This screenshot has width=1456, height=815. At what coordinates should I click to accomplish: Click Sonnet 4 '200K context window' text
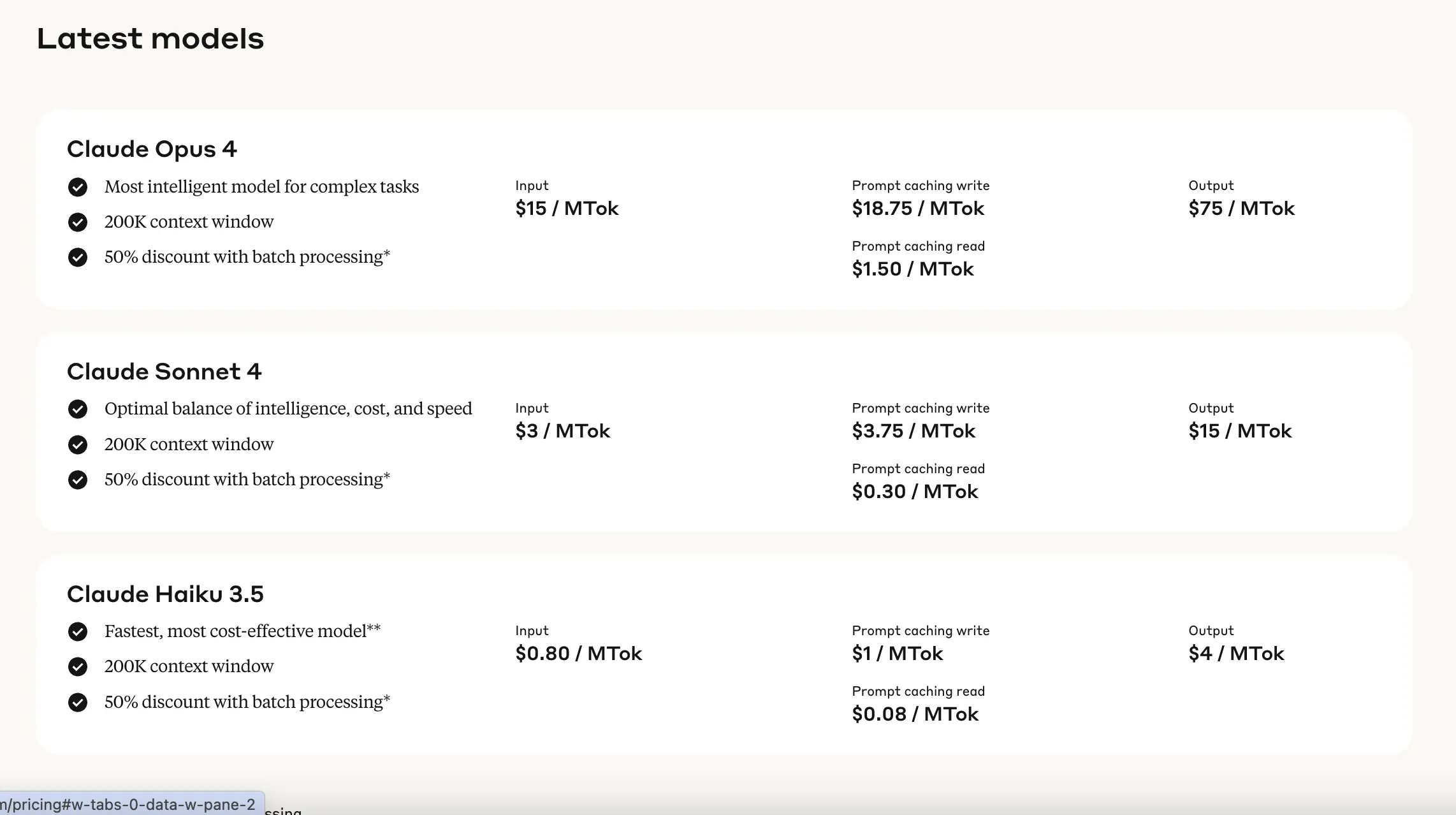click(x=189, y=444)
